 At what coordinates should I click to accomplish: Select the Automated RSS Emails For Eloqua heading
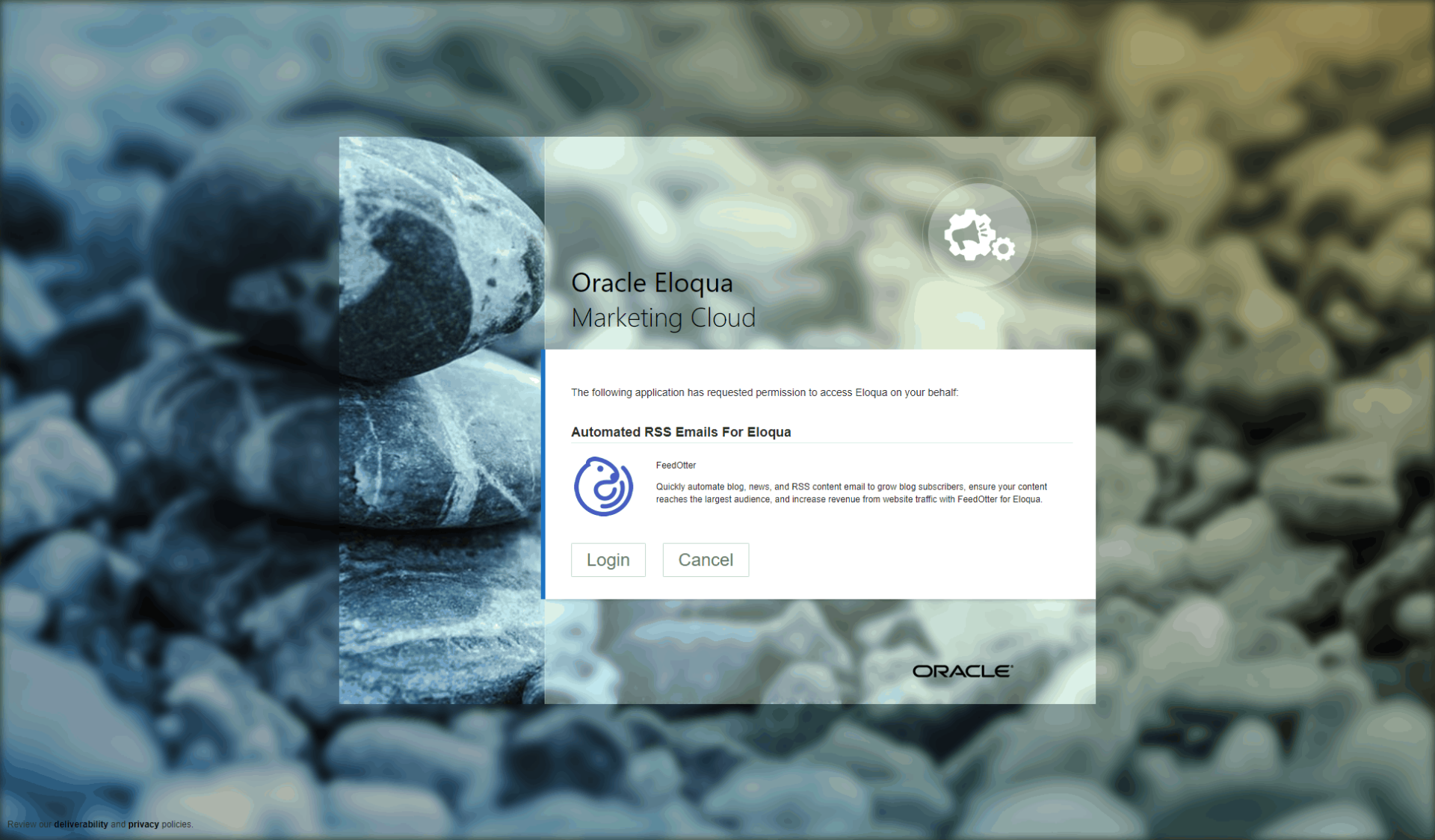[x=681, y=432]
